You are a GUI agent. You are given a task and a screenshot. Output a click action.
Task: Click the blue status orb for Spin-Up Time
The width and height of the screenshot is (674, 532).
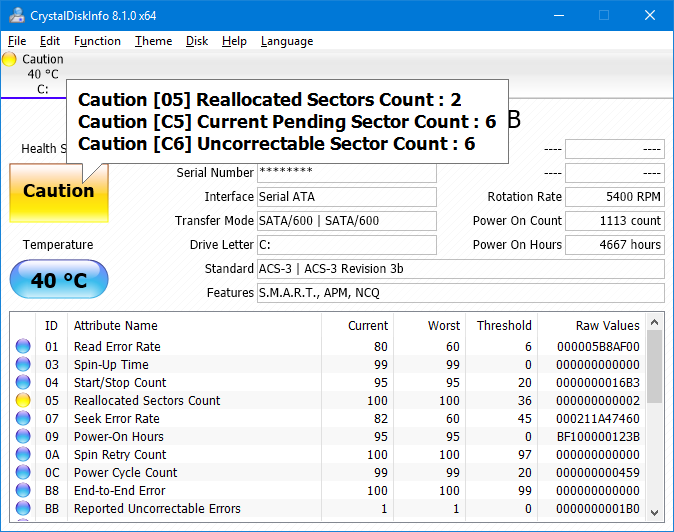[x=23, y=365]
